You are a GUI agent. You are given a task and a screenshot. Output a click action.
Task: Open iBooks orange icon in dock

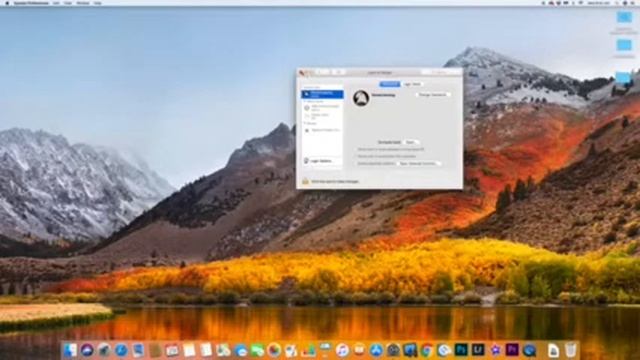359,350
